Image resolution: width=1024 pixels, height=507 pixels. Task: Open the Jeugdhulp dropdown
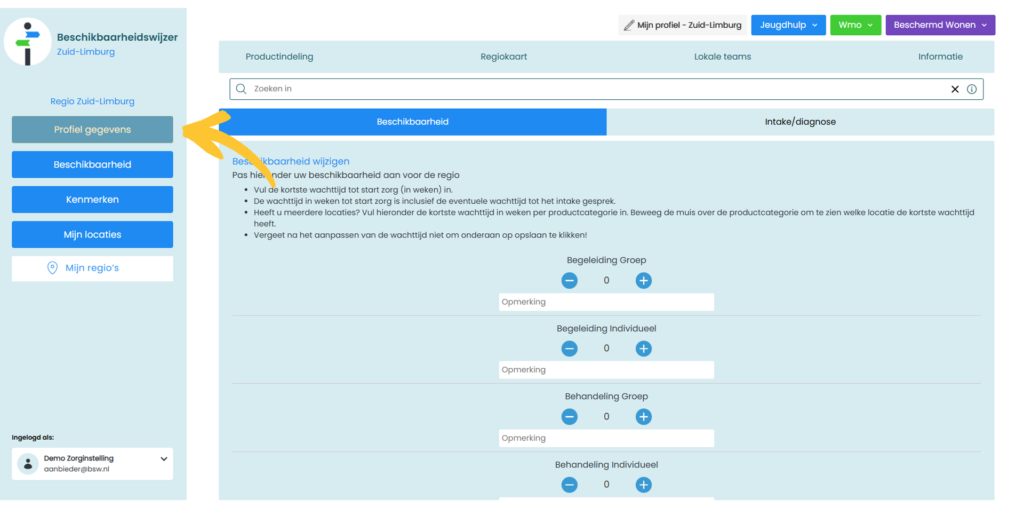[x=788, y=25]
